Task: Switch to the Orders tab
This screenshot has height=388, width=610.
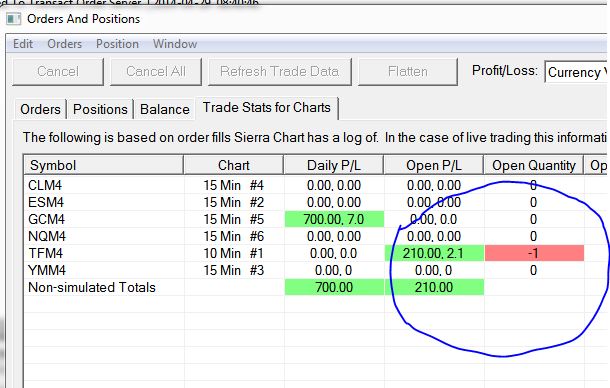Action: (x=40, y=109)
